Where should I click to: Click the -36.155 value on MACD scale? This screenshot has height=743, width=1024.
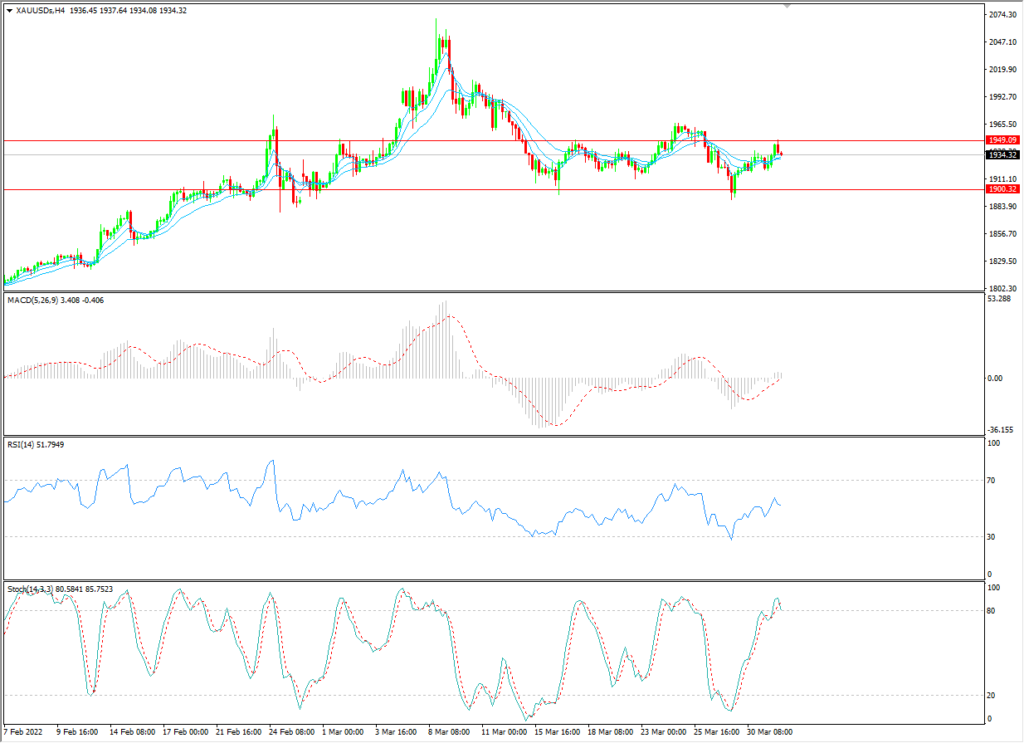(1000, 430)
